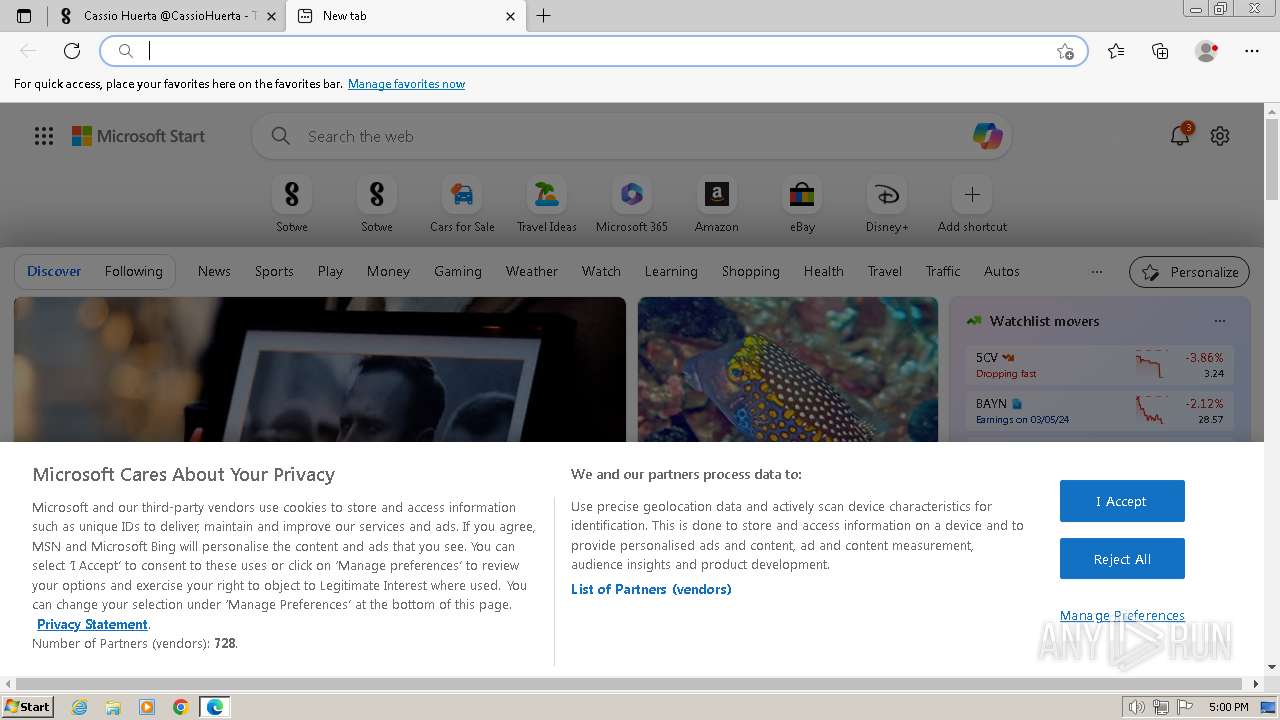Open the News category
Image resolution: width=1280 pixels, height=720 pixels.
(214, 271)
